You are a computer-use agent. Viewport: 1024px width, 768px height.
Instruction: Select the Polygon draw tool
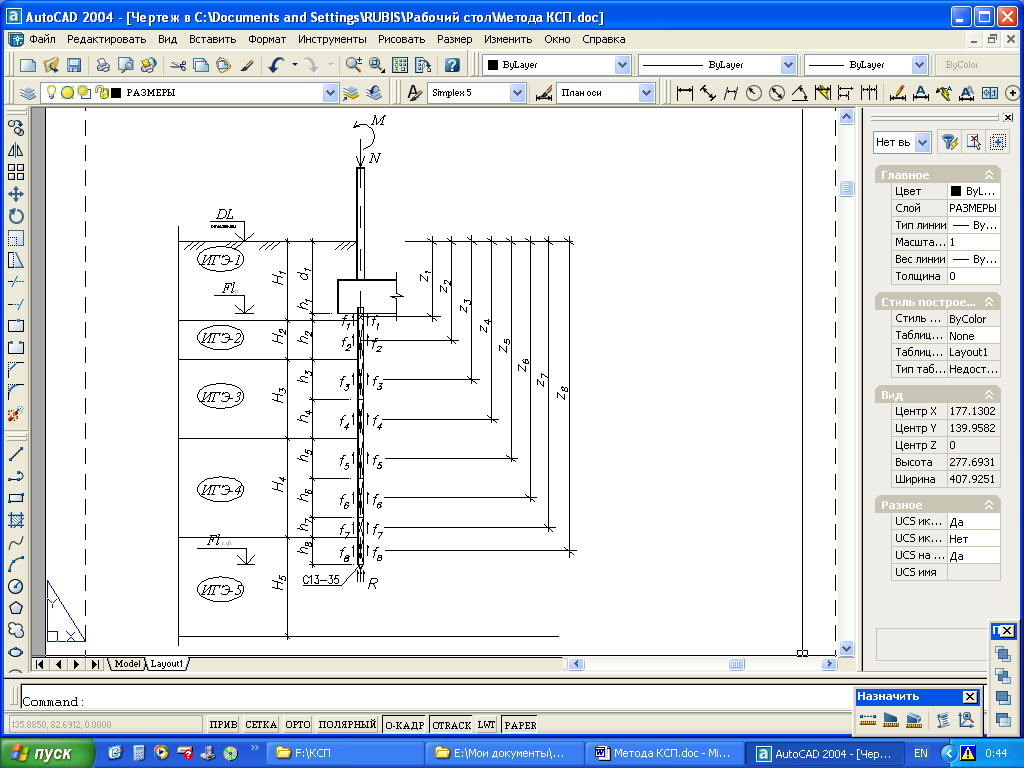(16, 608)
